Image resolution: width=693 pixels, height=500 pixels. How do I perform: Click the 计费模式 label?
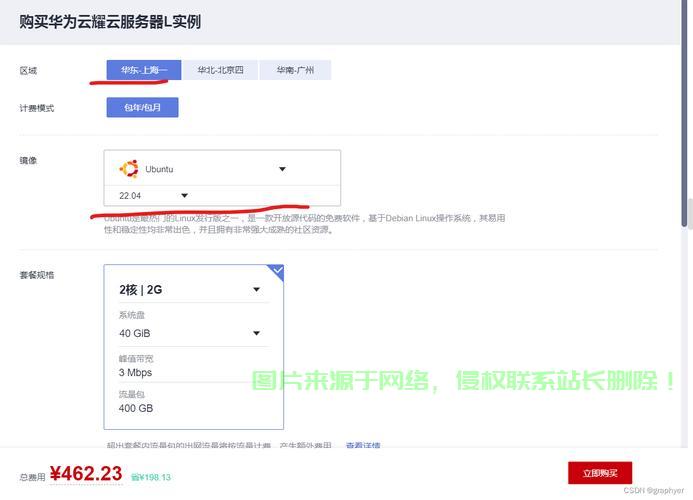(37, 108)
